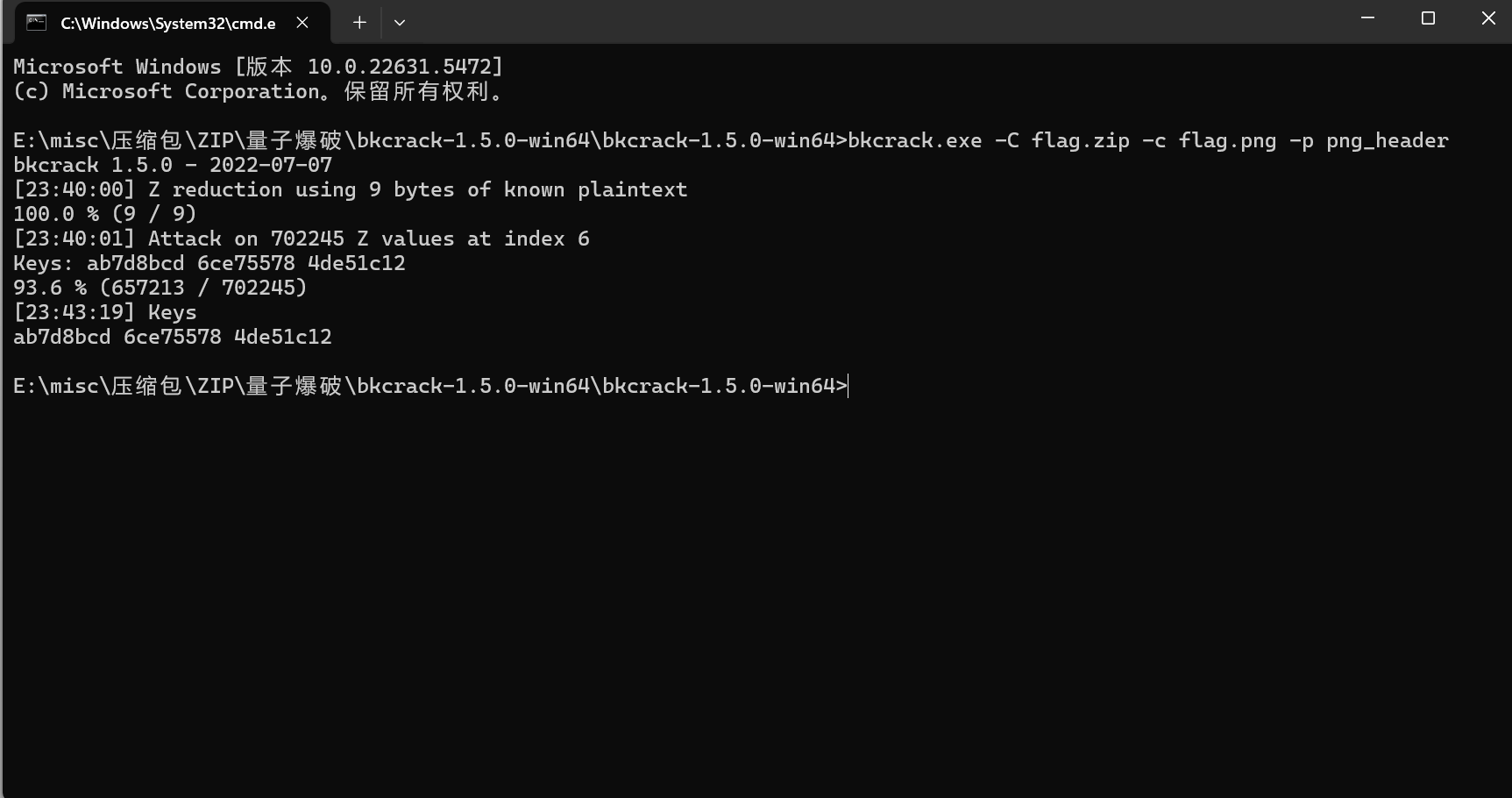Click the [23:43:19] Keys timestamp line
This screenshot has width=1512, height=798.
(x=105, y=312)
